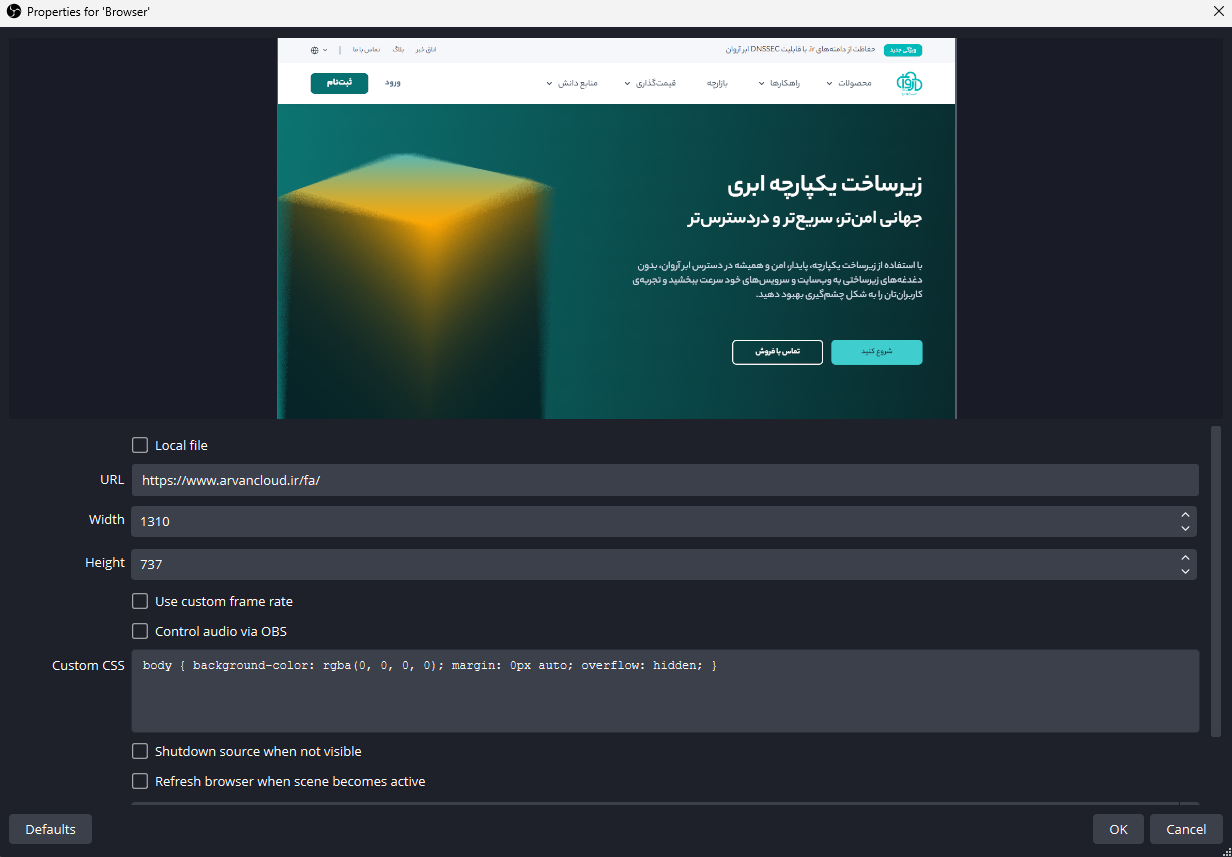The image size is (1232, 857).
Task: Click into the URL text field
Action: click(x=664, y=480)
